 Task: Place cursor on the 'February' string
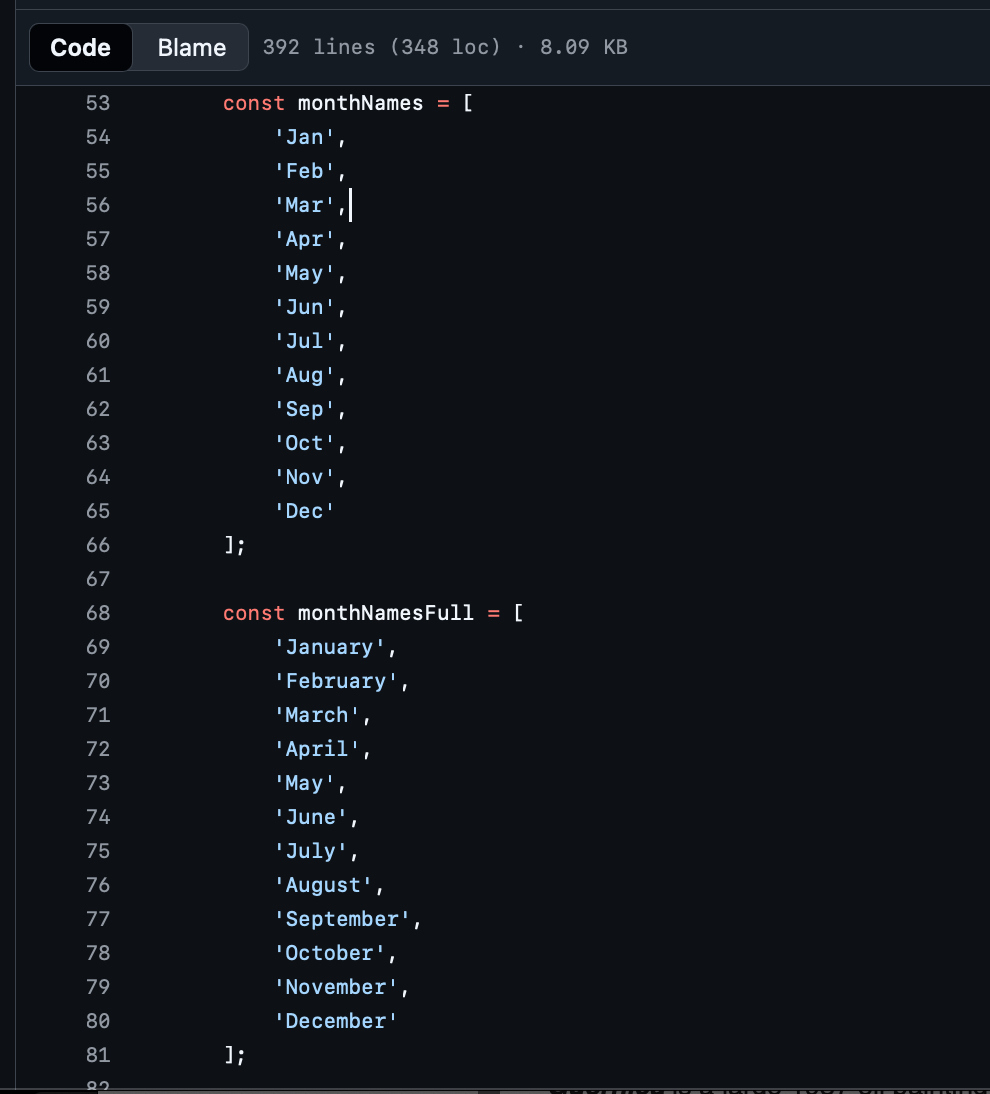[336, 681]
